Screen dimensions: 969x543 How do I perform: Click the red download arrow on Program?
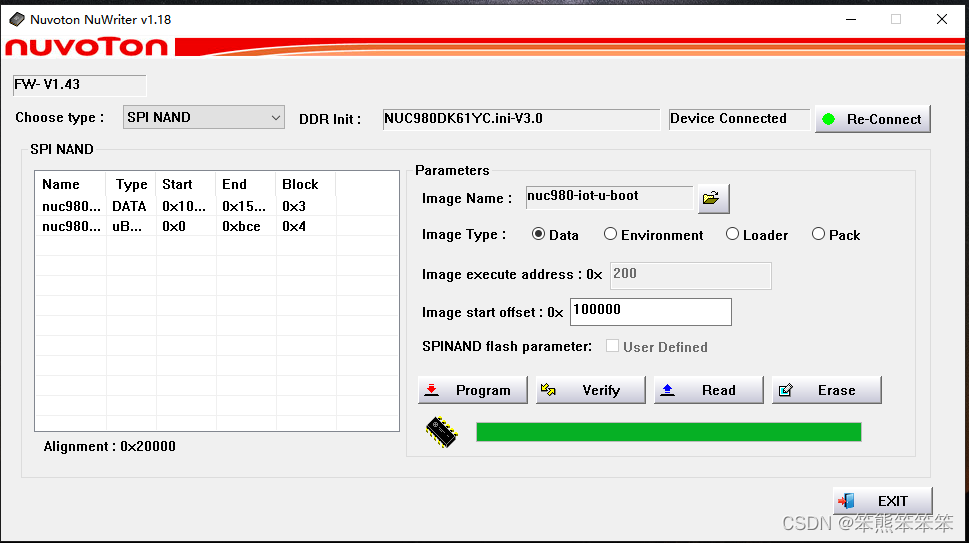pyautogui.click(x=432, y=390)
